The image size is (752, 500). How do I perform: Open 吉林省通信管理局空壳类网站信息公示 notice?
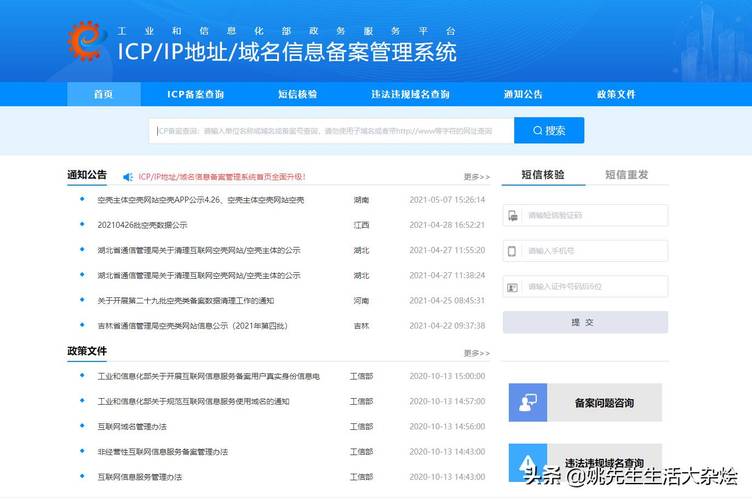tap(192, 326)
